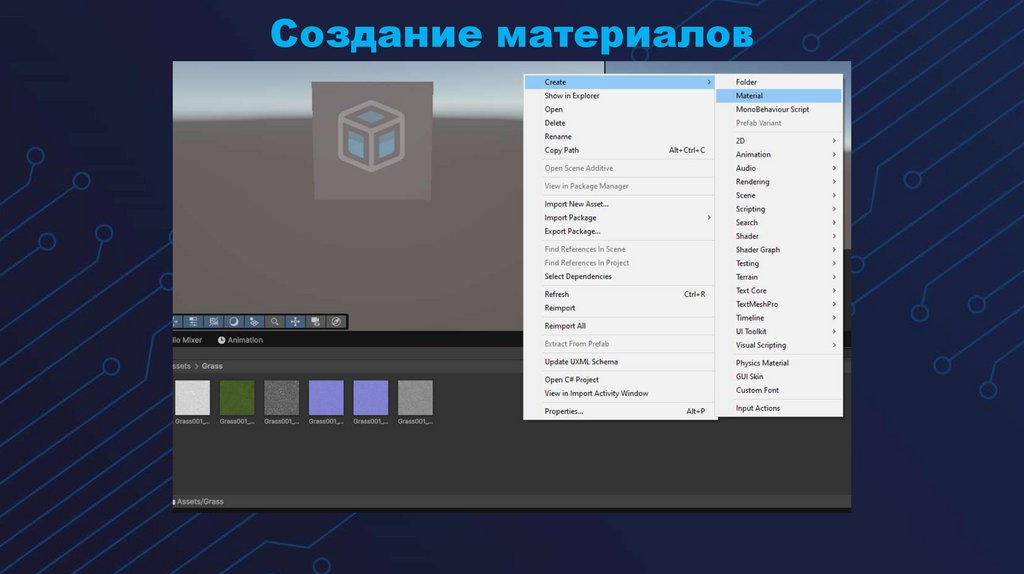Switch to the Animation tab
This screenshot has width=1024, height=574.
[240, 340]
